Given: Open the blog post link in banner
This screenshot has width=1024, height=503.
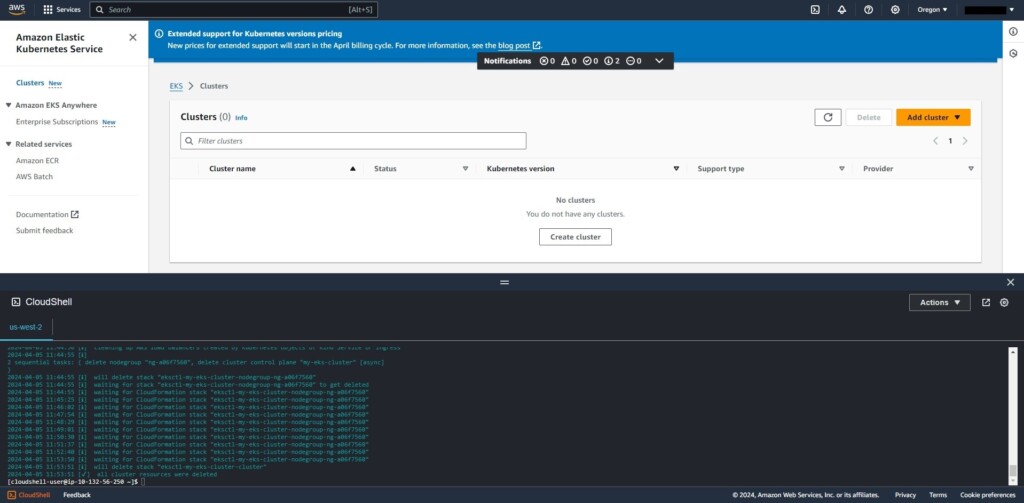Looking at the screenshot, I should [x=519, y=46].
